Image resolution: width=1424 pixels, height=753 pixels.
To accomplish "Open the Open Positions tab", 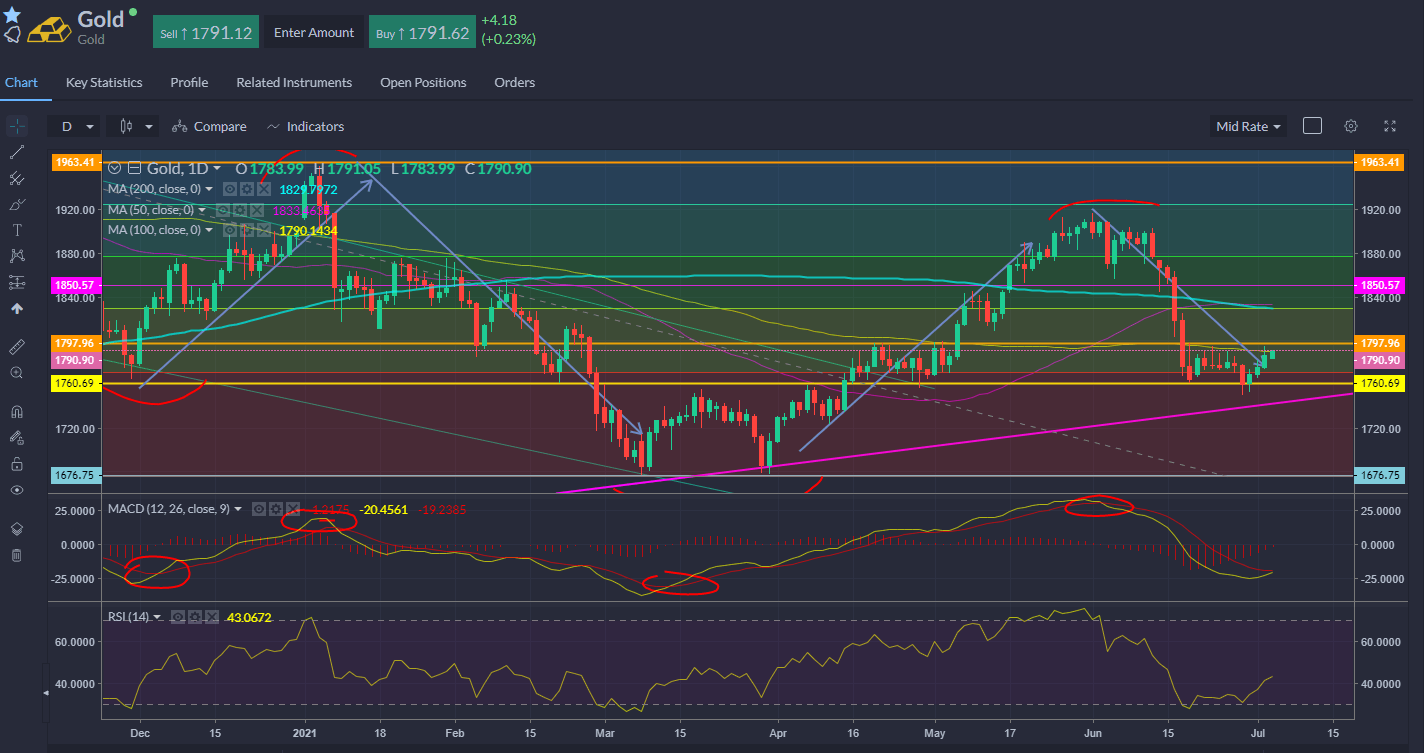I will tap(423, 83).
